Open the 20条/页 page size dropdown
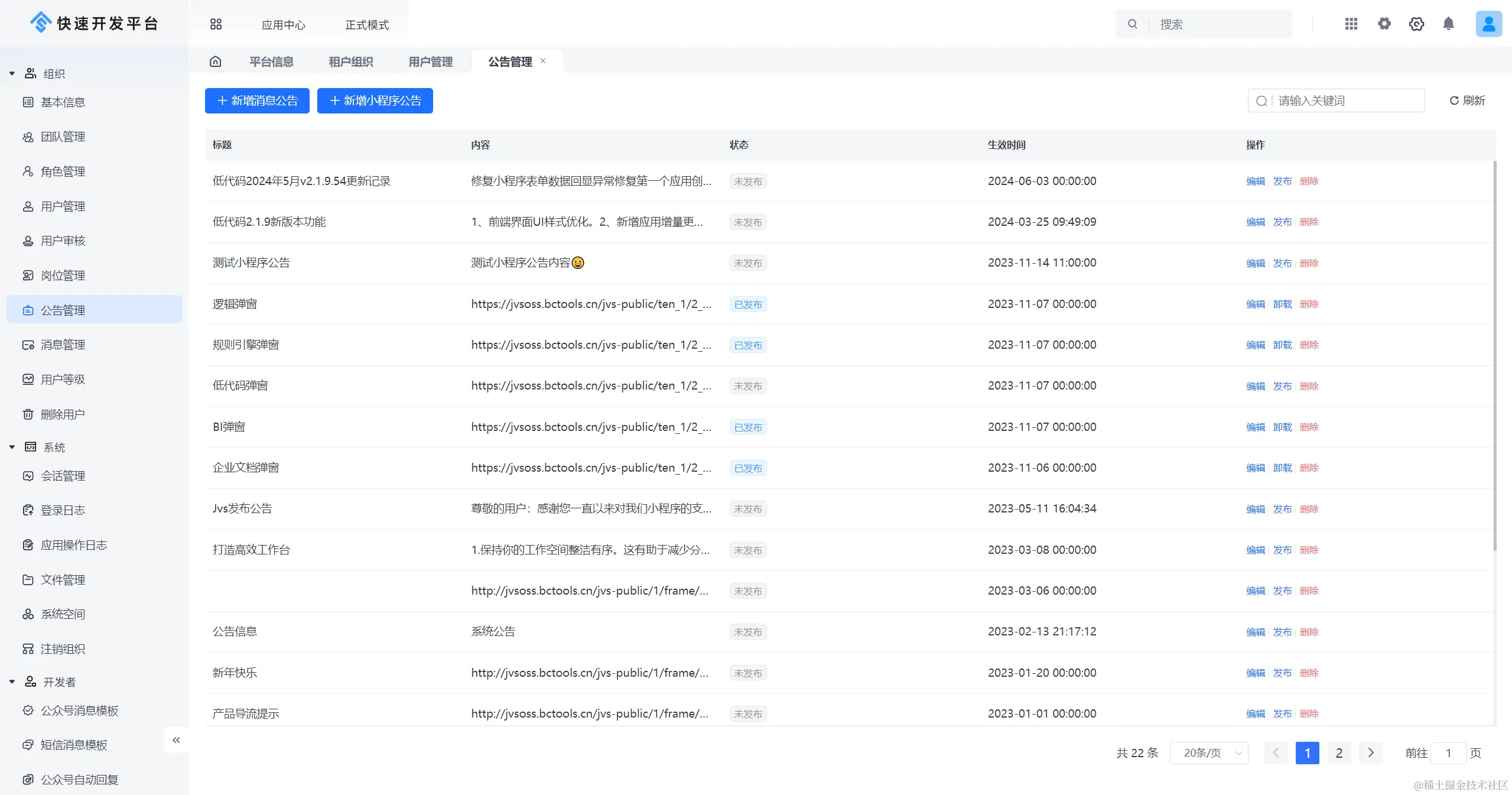Viewport: 1512px width, 795px height. [1209, 753]
